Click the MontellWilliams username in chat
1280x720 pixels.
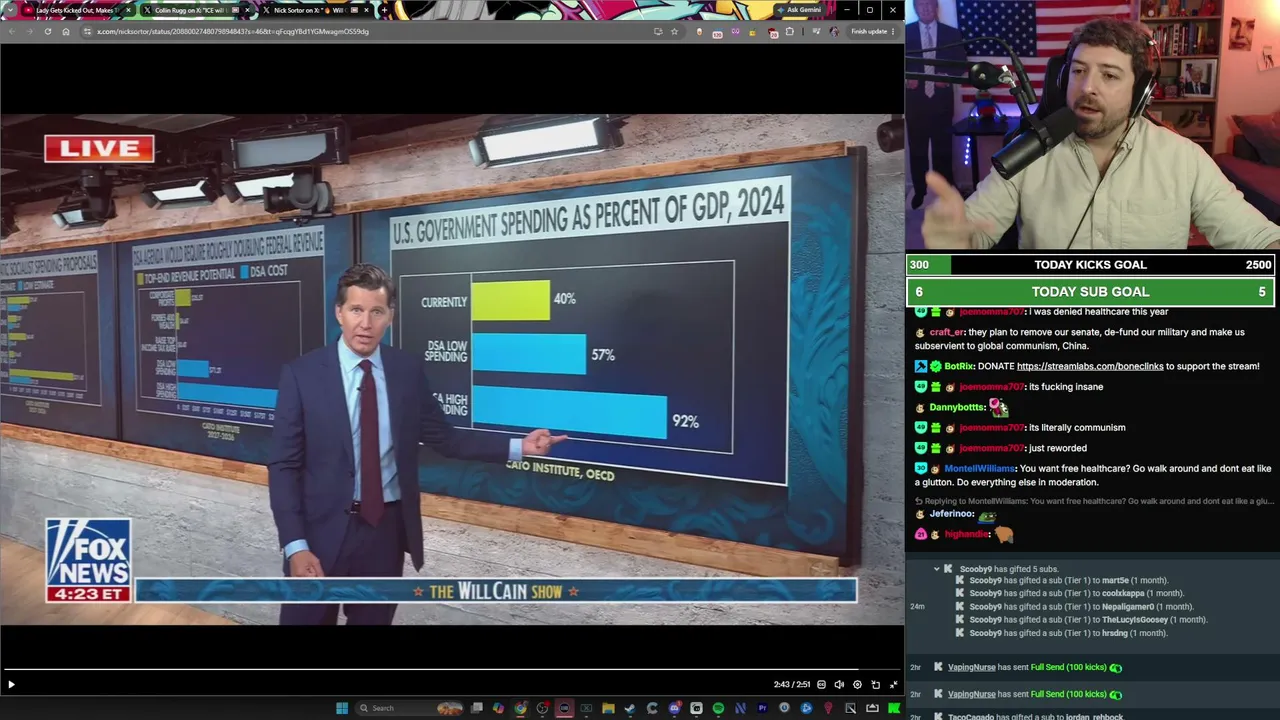979,468
